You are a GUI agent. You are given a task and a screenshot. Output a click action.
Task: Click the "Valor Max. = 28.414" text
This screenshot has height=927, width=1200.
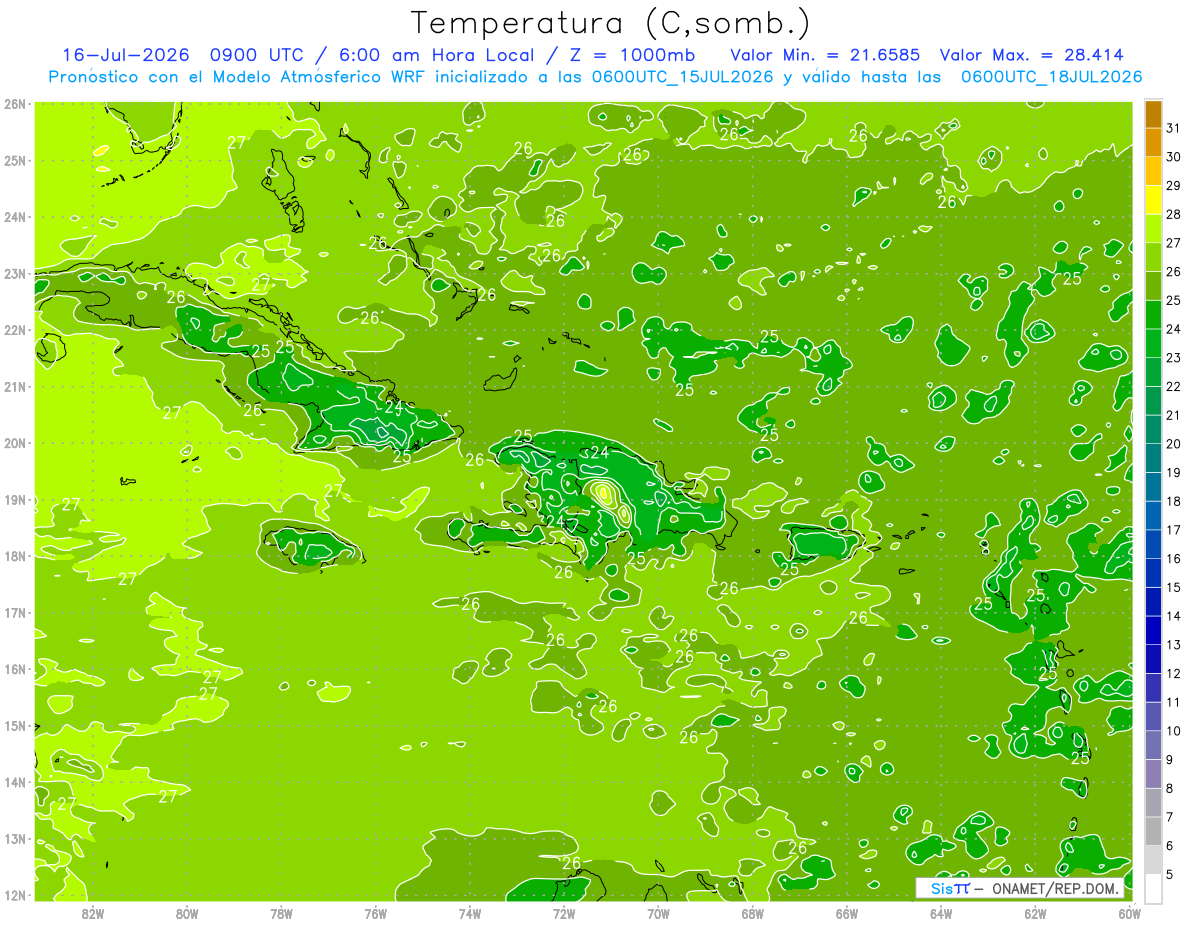tap(1031, 55)
